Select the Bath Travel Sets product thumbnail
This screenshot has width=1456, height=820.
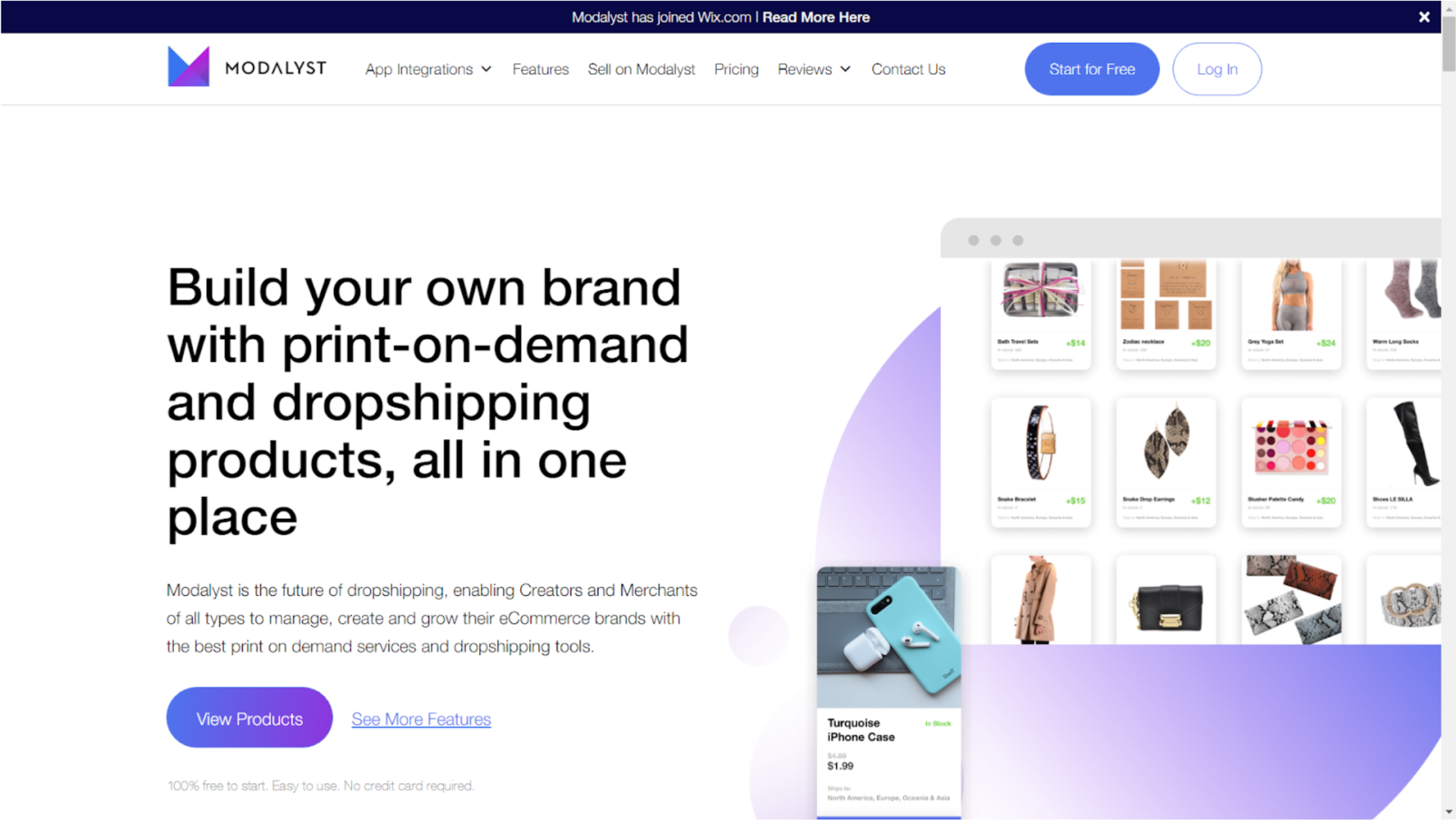[1040, 290]
